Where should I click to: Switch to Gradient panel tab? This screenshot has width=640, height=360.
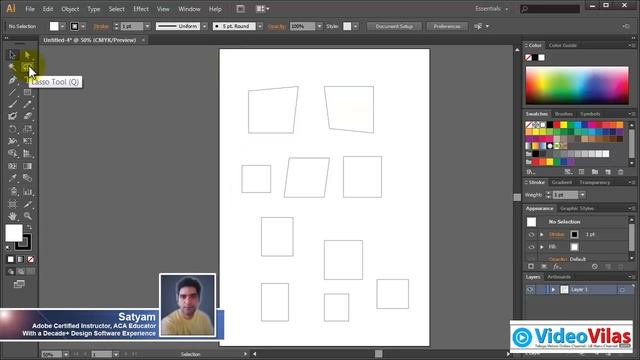click(562, 182)
